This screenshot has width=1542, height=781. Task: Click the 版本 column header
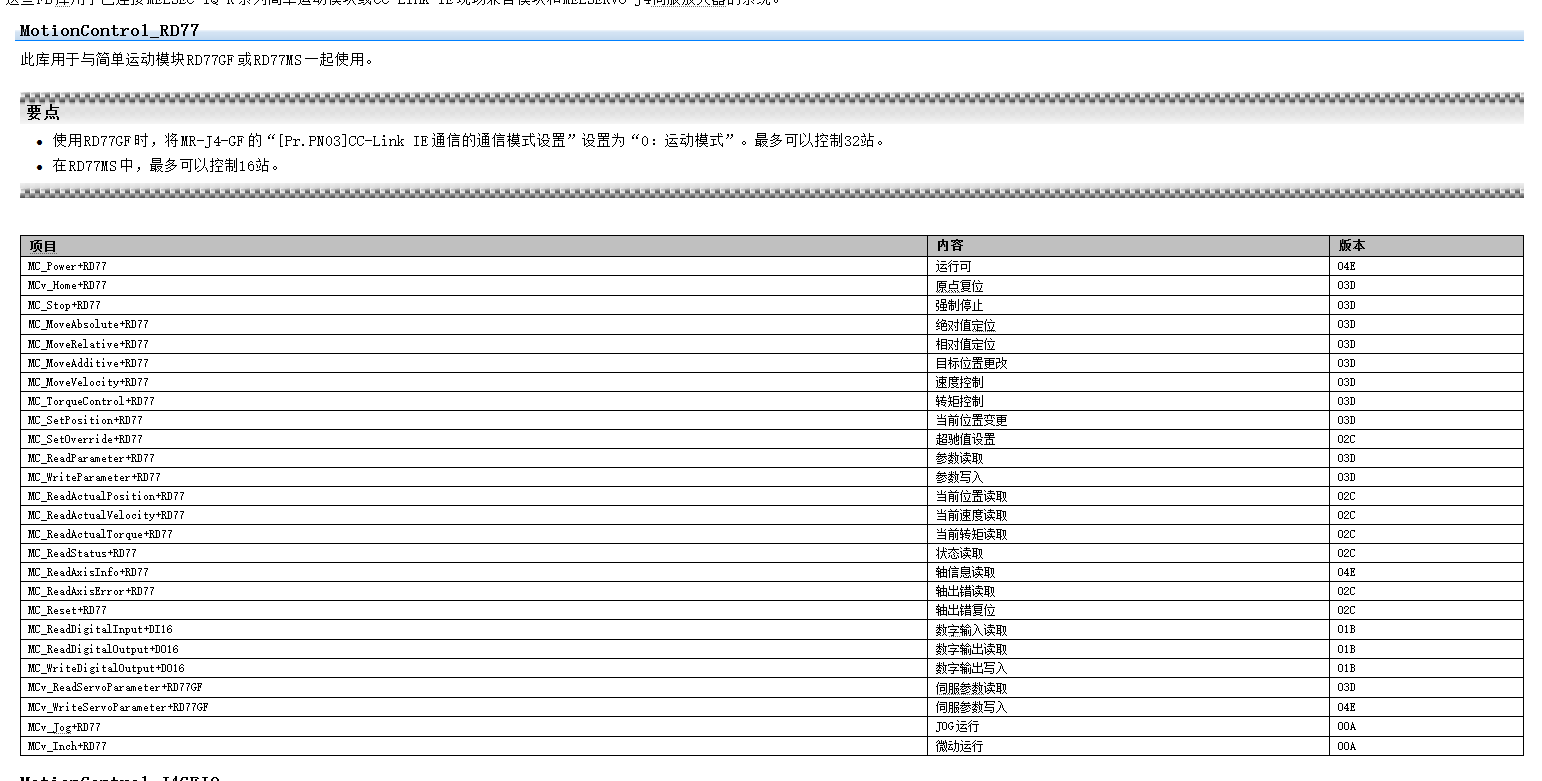pyautogui.click(x=1351, y=246)
